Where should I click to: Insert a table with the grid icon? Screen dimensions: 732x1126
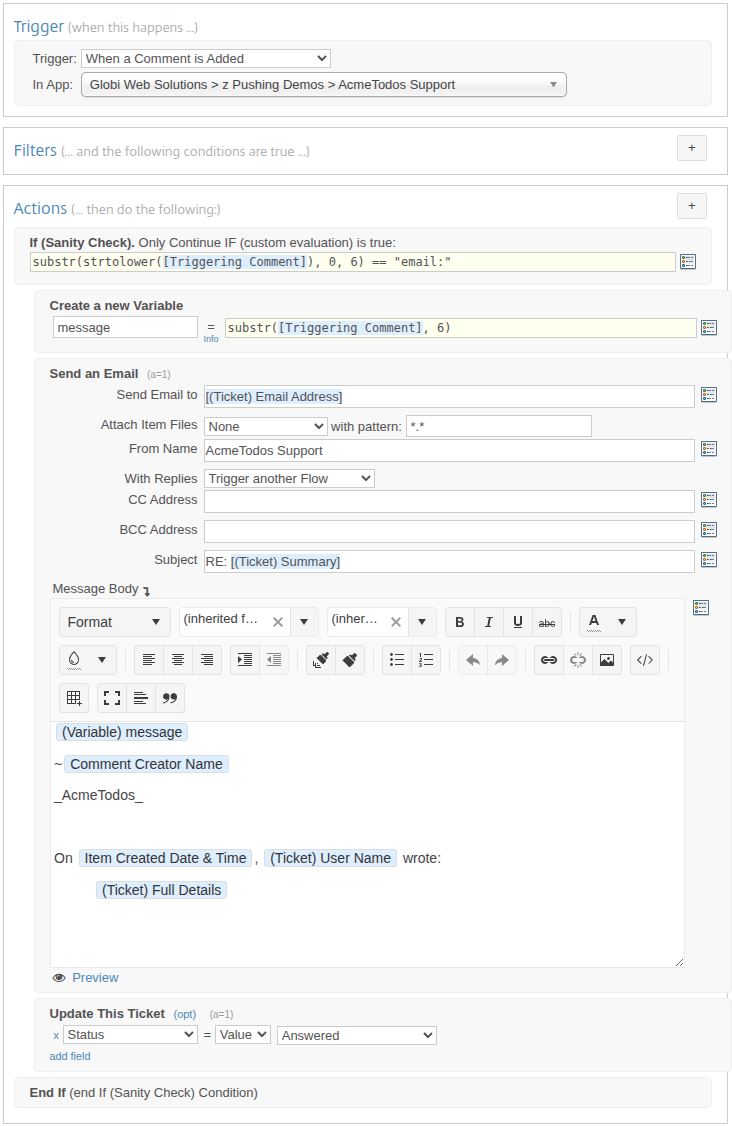[x=74, y=698]
